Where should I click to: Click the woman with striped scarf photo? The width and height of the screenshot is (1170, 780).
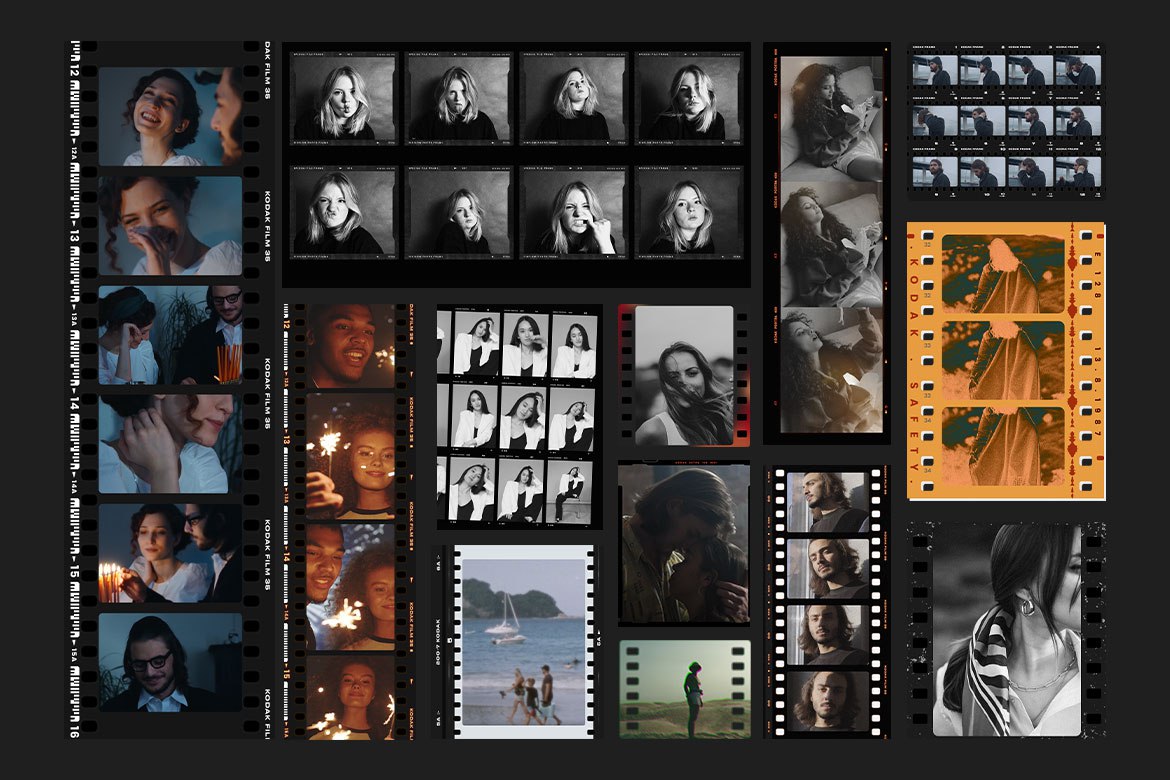(x=1007, y=630)
